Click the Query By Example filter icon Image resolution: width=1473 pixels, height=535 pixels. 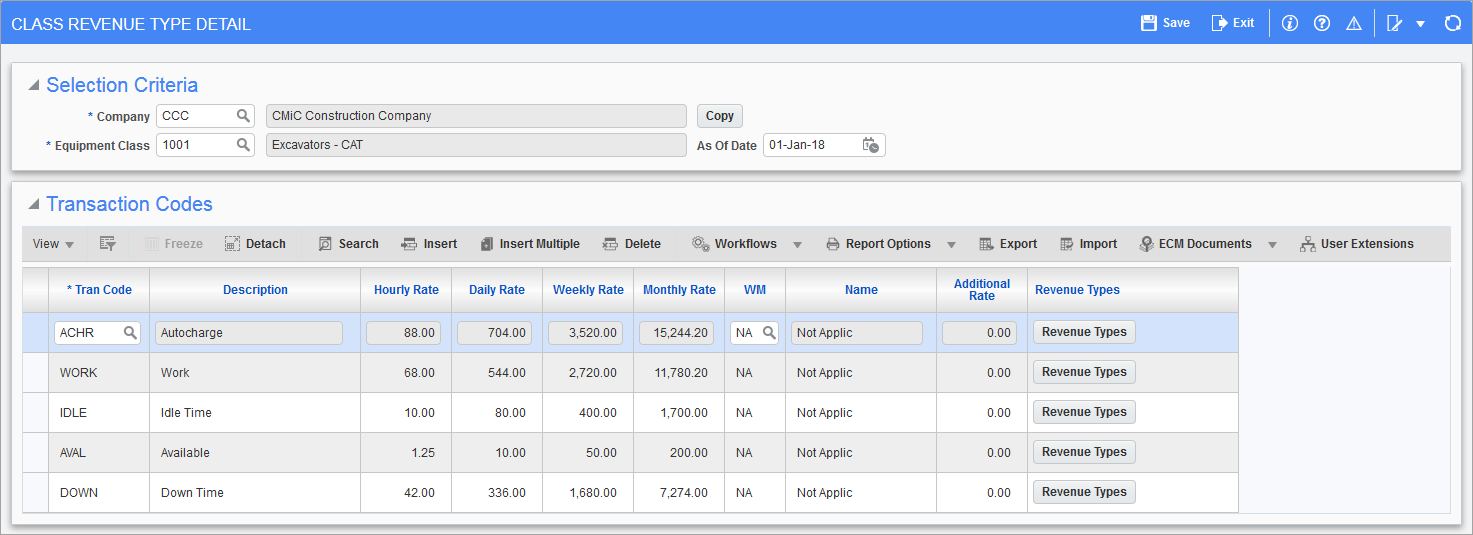pyautogui.click(x=108, y=244)
